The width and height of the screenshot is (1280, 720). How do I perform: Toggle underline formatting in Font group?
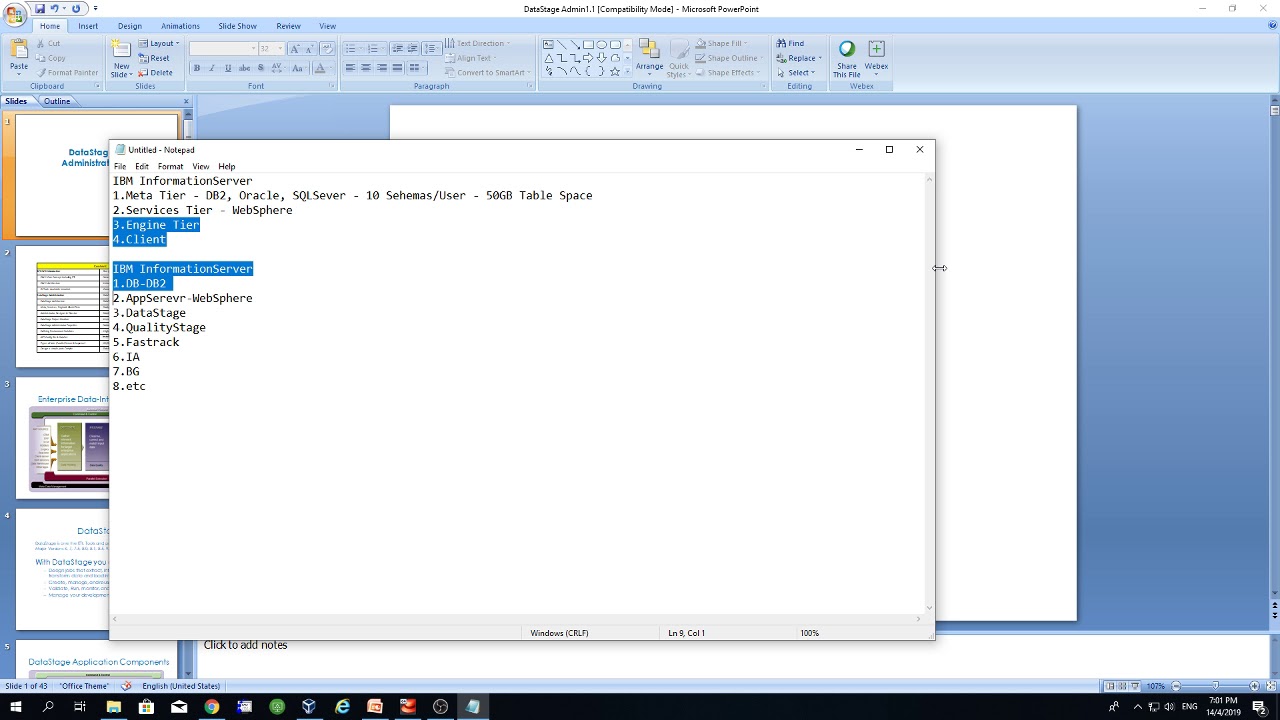click(x=228, y=68)
